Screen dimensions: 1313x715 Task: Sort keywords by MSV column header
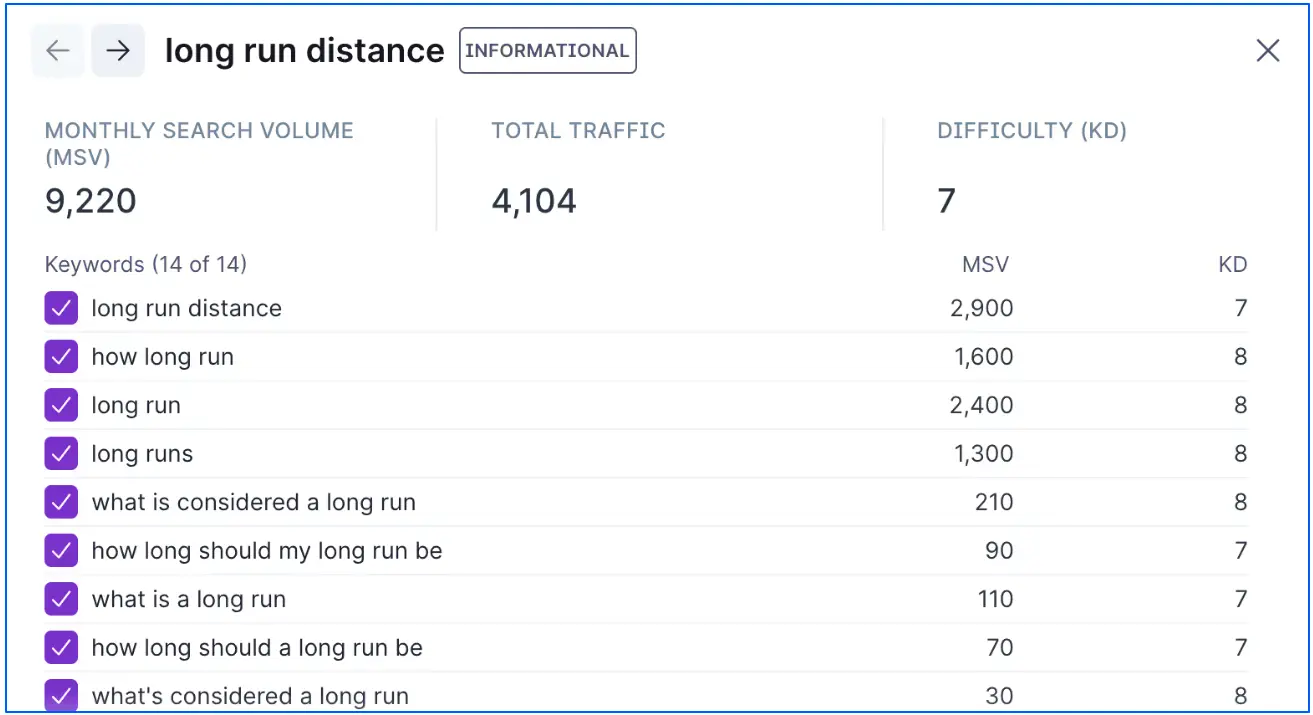click(x=985, y=265)
